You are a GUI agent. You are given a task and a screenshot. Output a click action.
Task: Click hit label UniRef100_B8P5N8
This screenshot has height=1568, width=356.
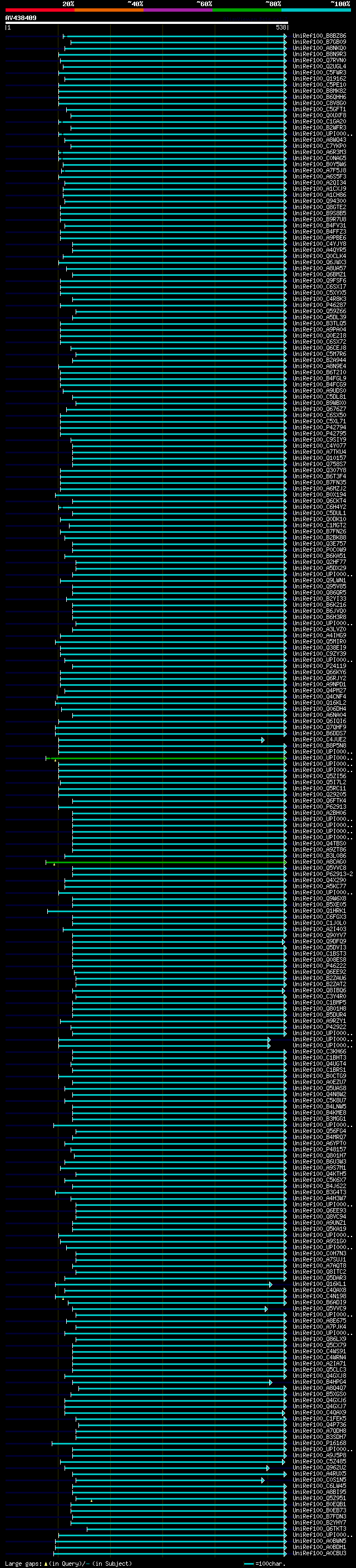(319, 746)
